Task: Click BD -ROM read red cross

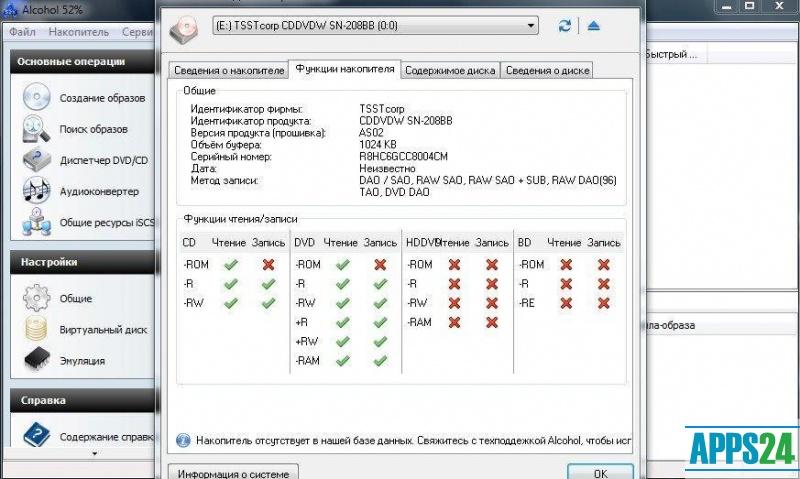Action: [566, 264]
